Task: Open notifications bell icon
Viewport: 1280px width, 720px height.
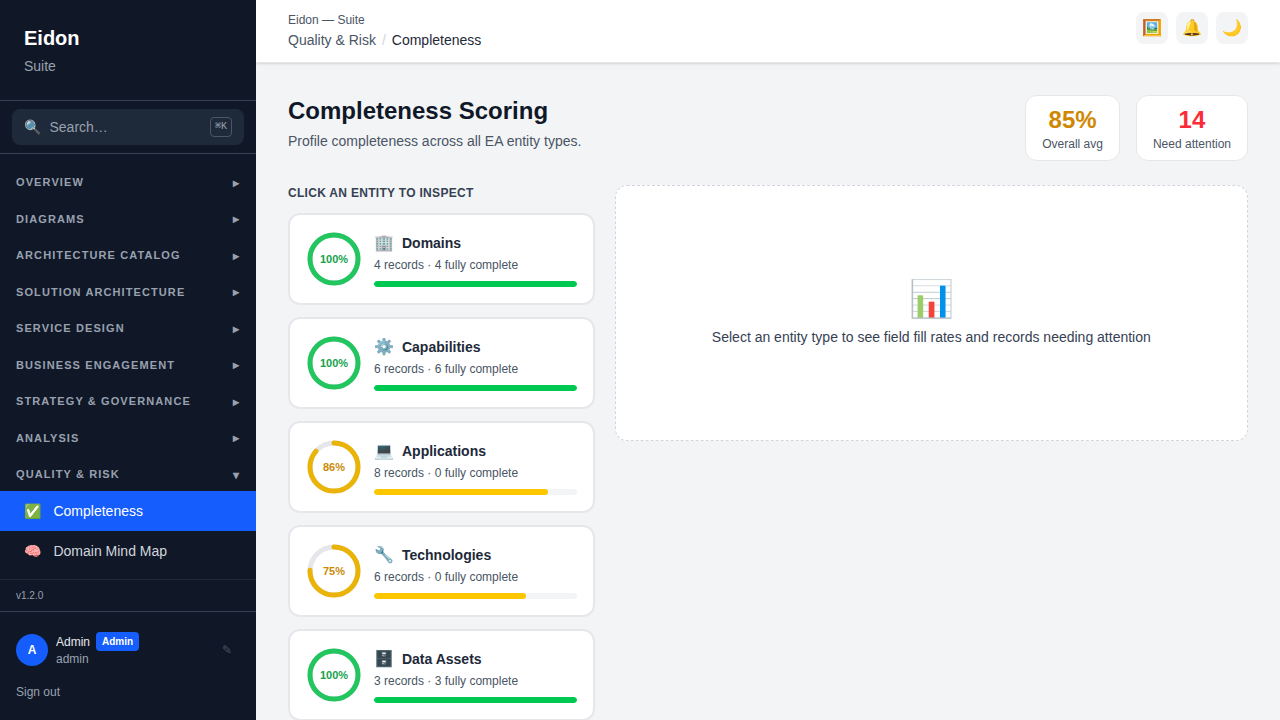Action: [x=1192, y=28]
